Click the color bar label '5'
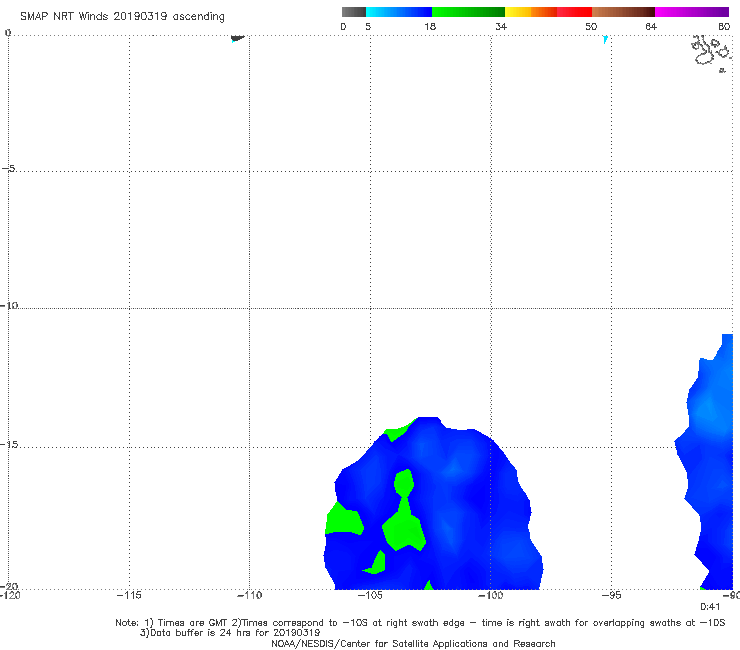 [368, 26]
